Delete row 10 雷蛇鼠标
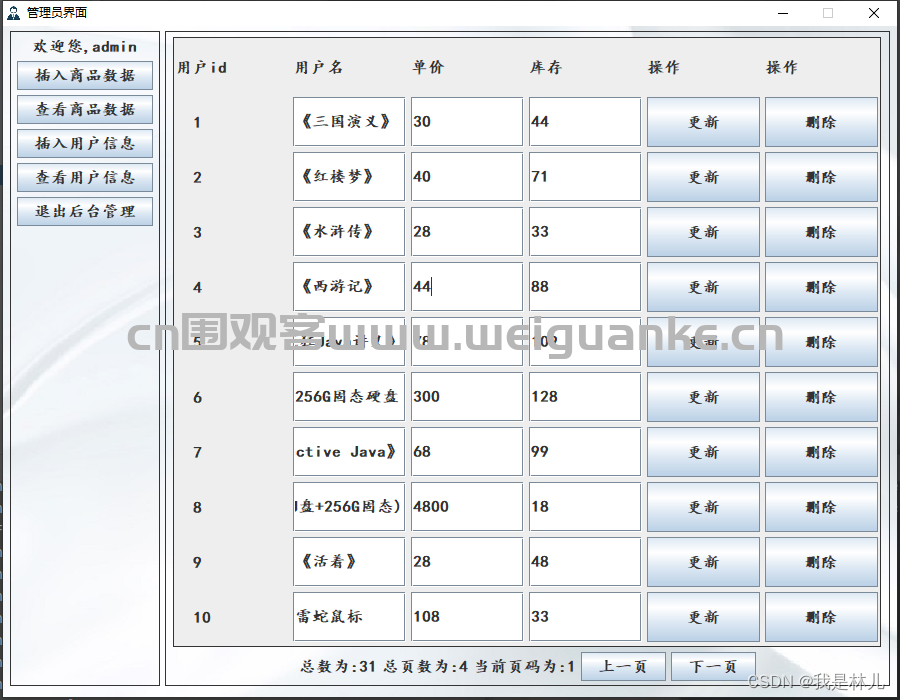 pos(821,617)
